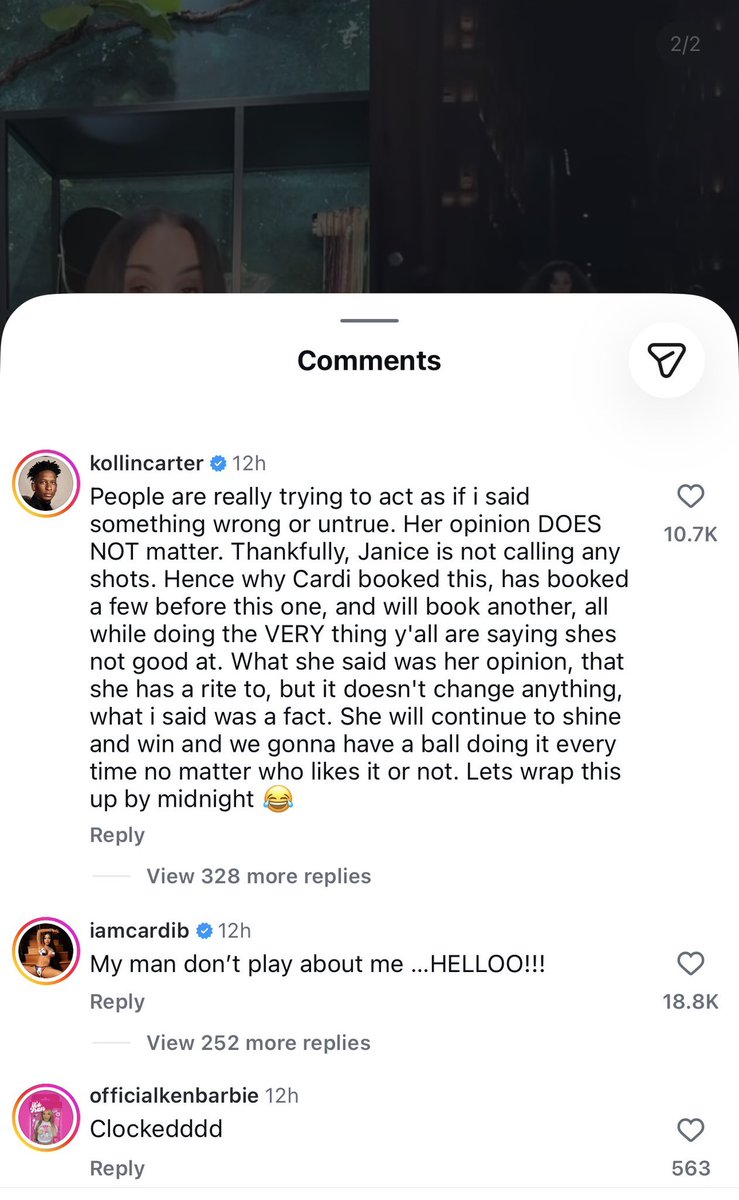The width and height of the screenshot is (739, 1200).
Task: Reply to kollincarter's comment
Action: (x=117, y=835)
